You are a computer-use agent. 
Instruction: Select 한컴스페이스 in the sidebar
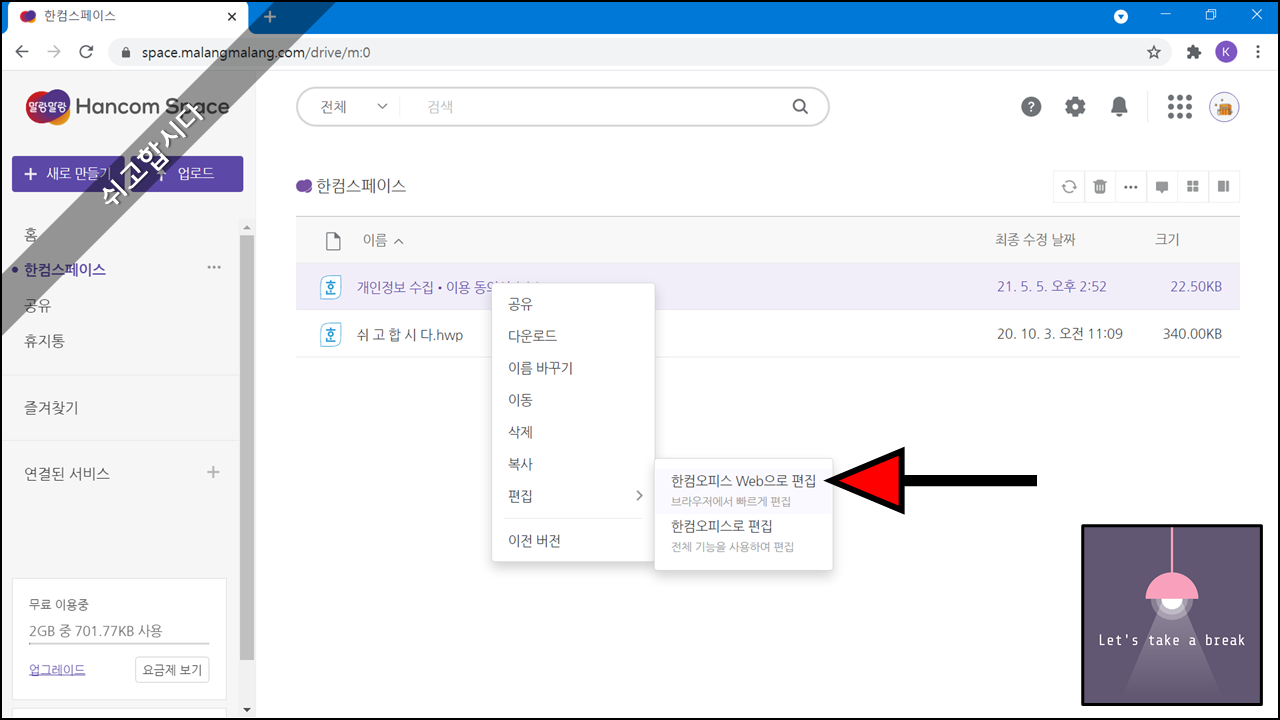coord(65,269)
